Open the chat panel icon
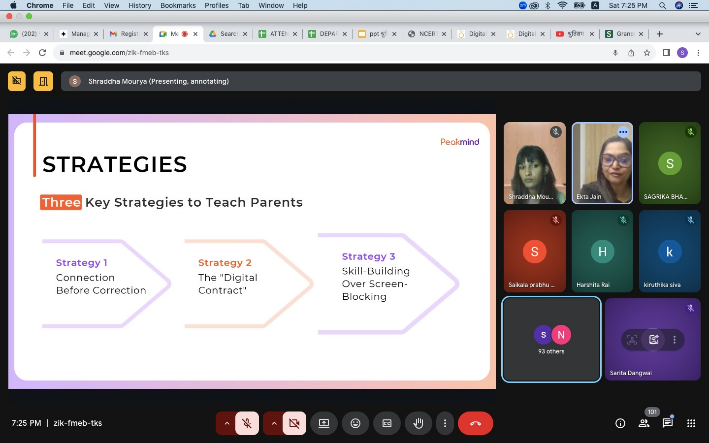The image size is (709, 443). click(x=668, y=423)
